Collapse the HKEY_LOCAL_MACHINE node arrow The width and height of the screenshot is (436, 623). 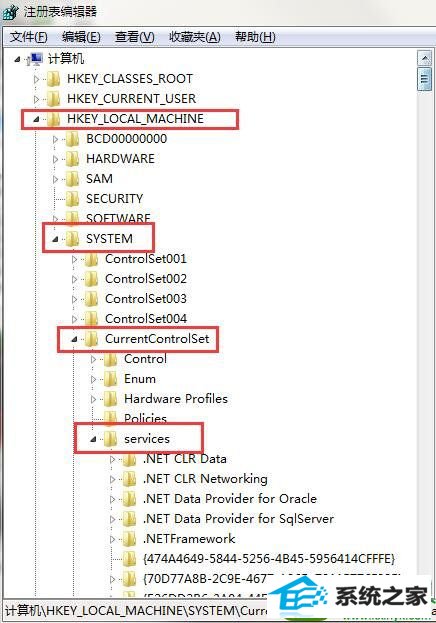point(36,119)
